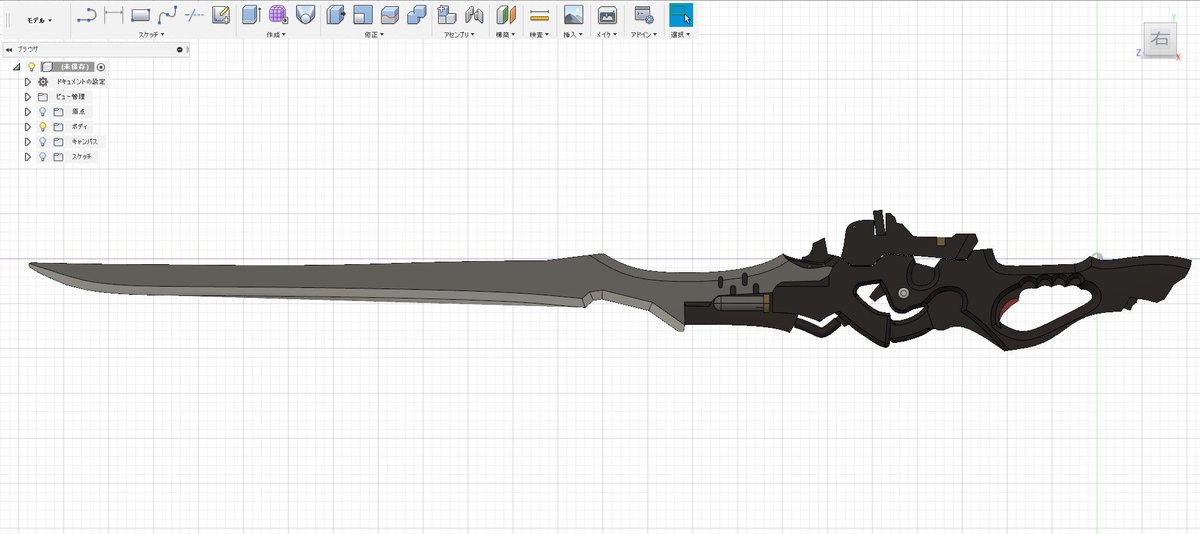Select the arc line sketch tool
This screenshot has width=1200, height=534.
(87, 14)
